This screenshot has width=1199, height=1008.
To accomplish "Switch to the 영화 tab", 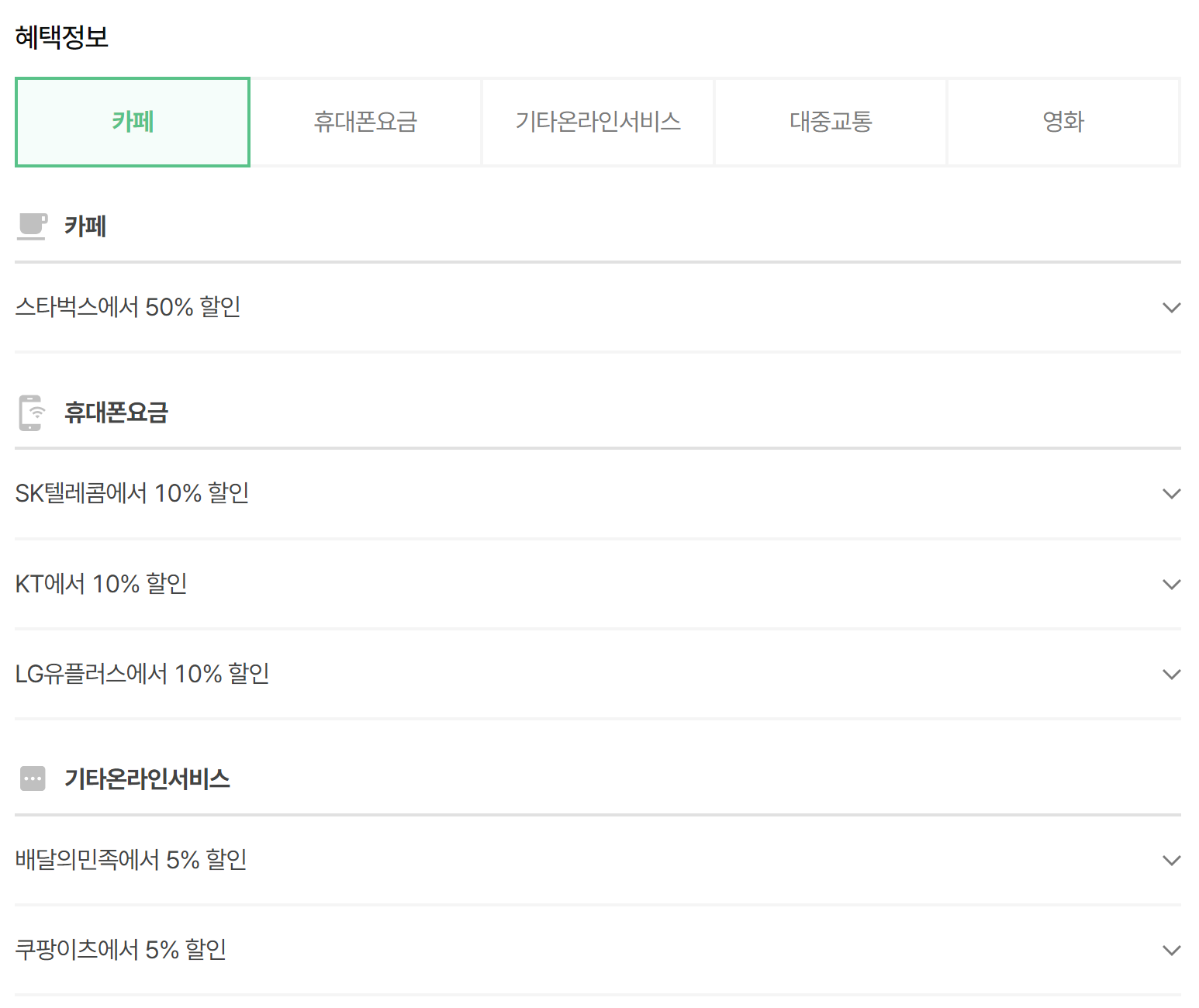I will click(x=1063, y=122).
